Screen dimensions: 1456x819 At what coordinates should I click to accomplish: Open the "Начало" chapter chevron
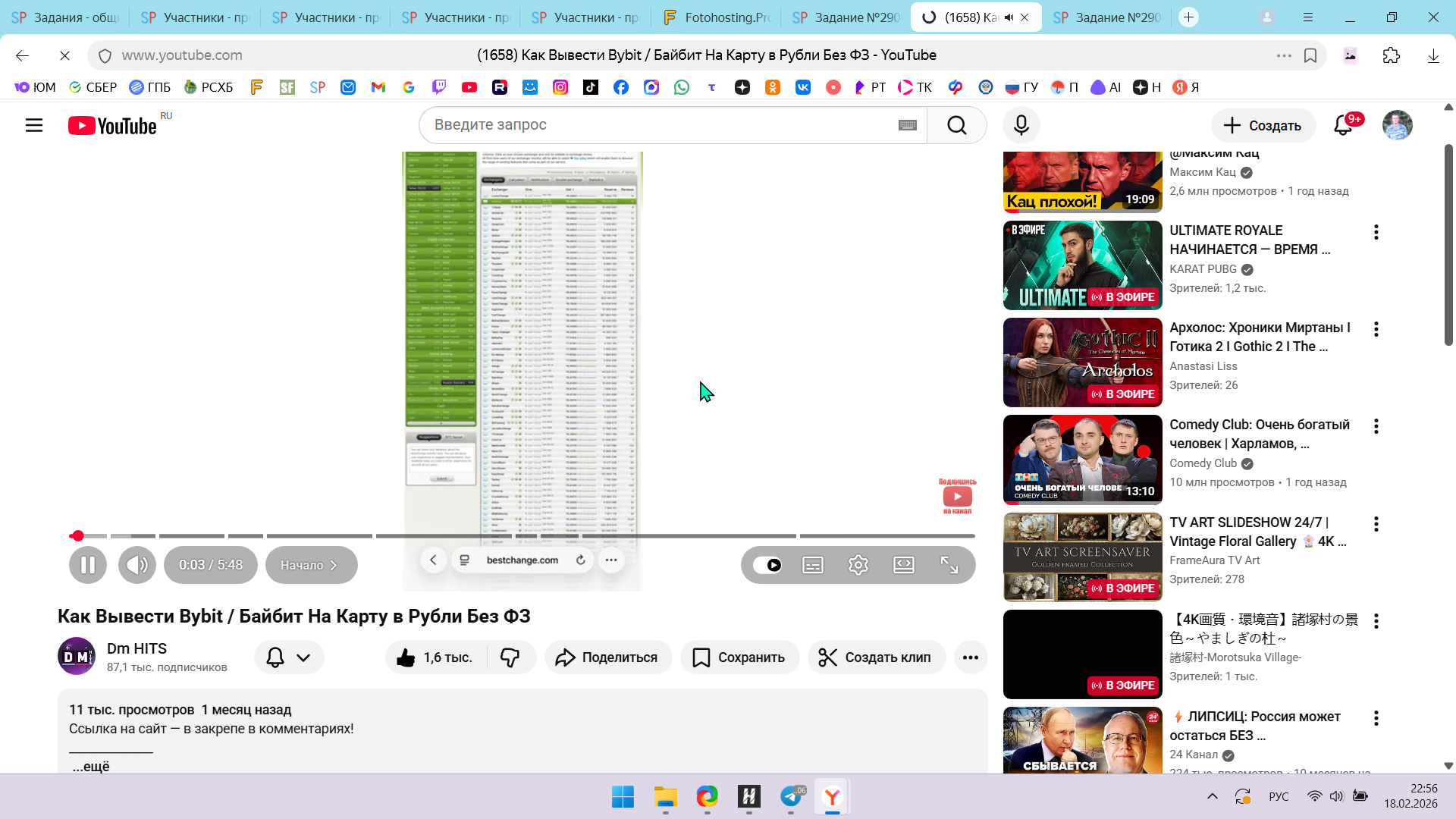coord(333,565)
